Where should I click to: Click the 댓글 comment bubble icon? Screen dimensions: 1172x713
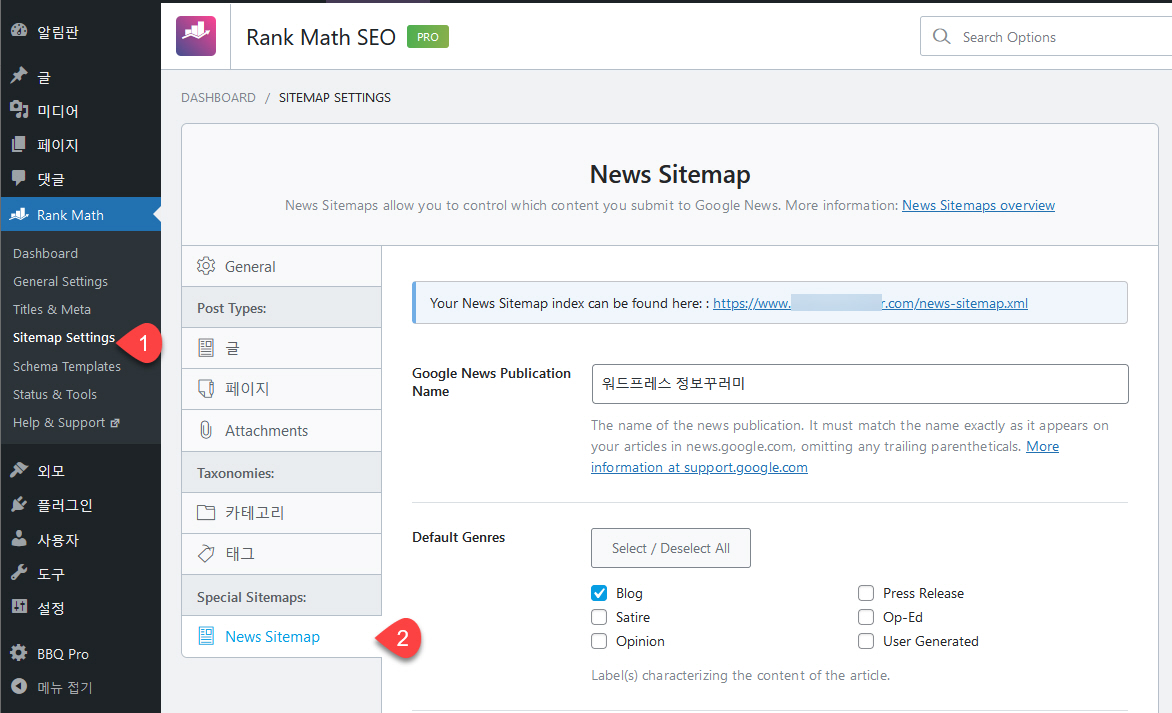point(19,178)
